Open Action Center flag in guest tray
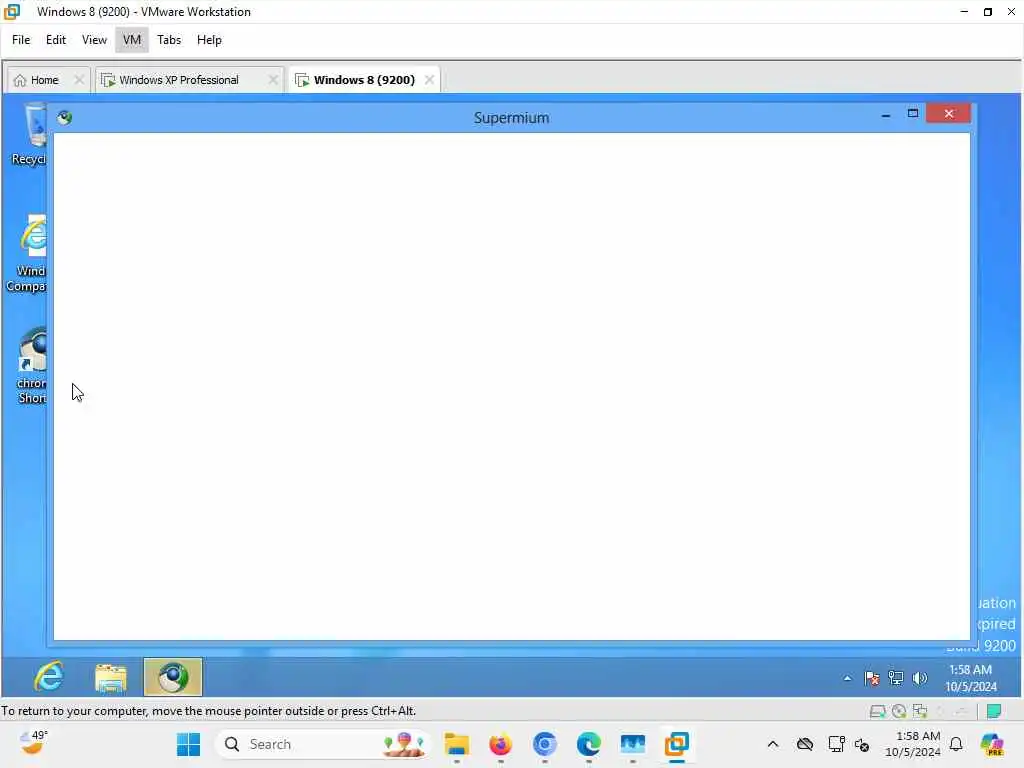Image resolution: width=1024 pixels, height=768 pixels. click(872, 679)
